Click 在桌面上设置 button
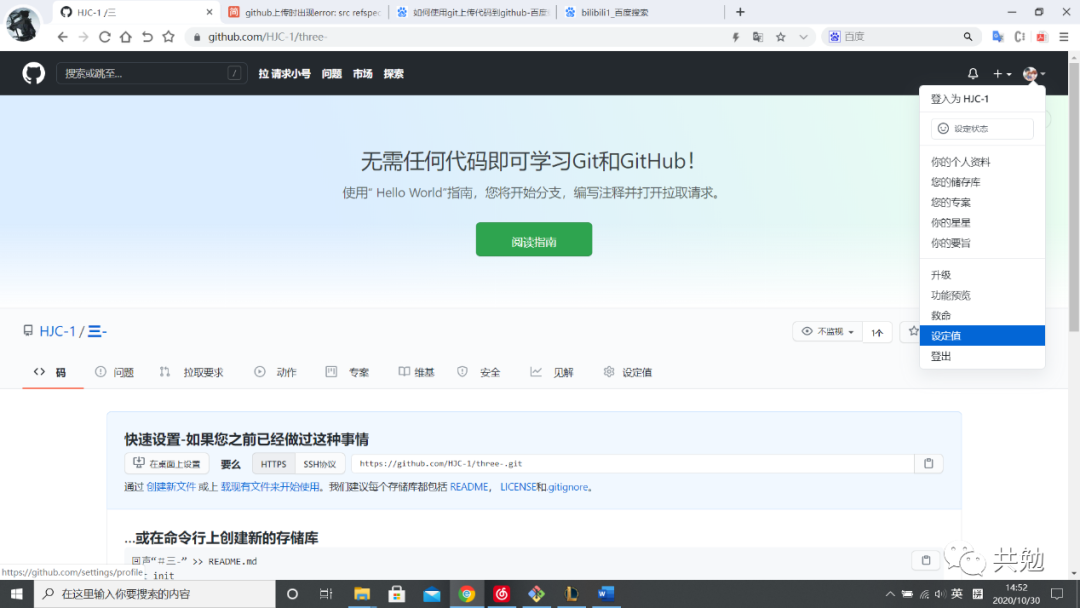The width and height of the screenshot is (1080, 608). pyautogui.click(x=167, y=463)
